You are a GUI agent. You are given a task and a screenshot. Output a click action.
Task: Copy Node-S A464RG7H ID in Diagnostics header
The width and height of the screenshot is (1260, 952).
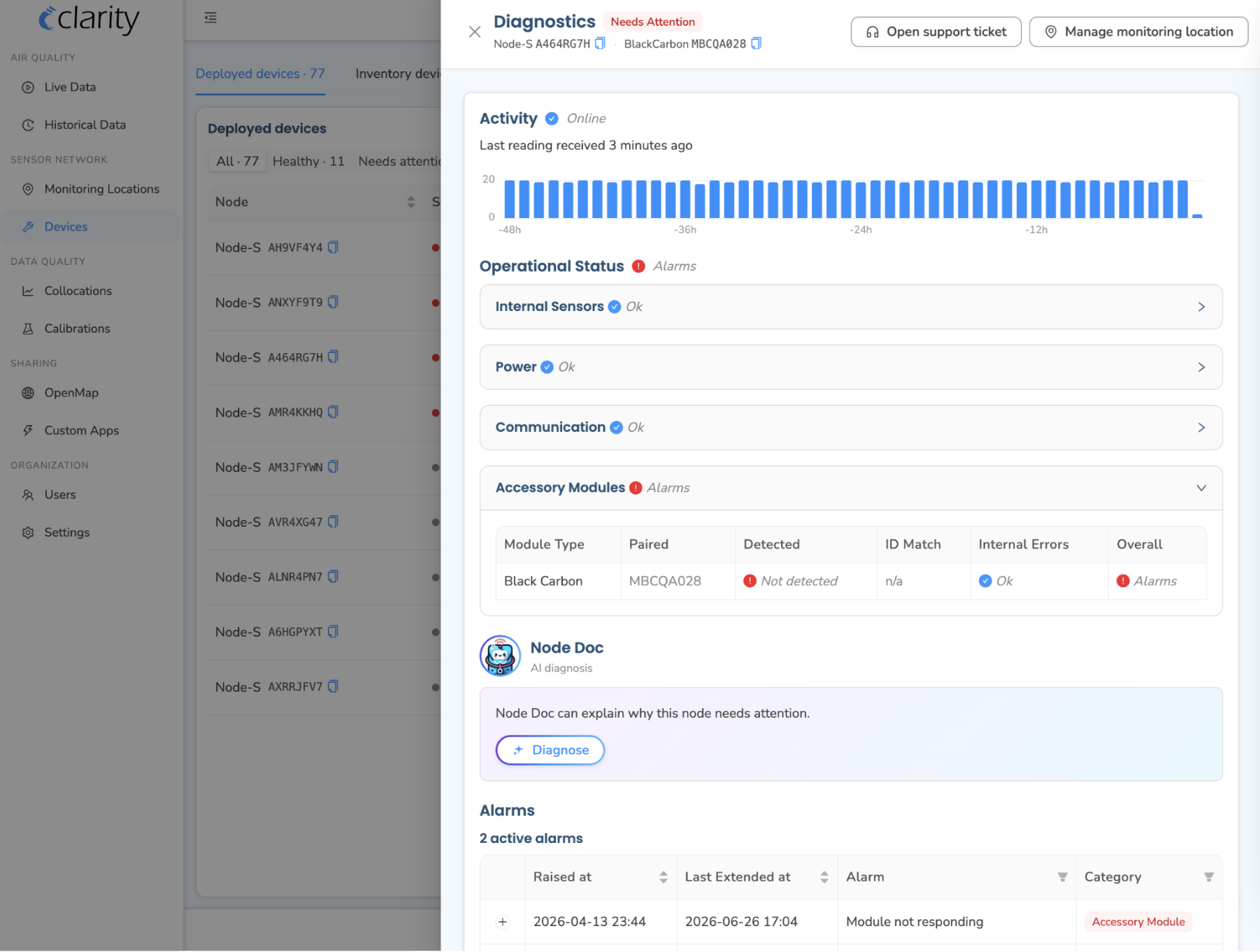pyautogui.click(x=600, y=43)
